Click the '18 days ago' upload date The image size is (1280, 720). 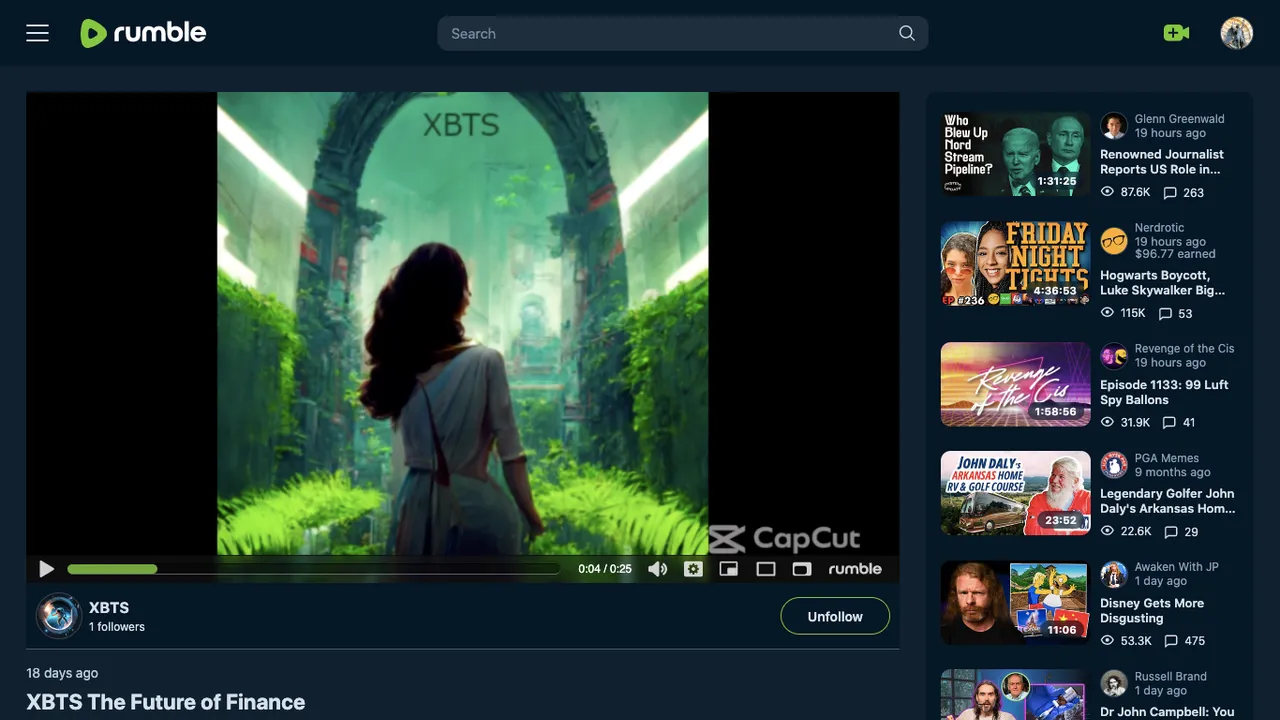tap(62, 673)
